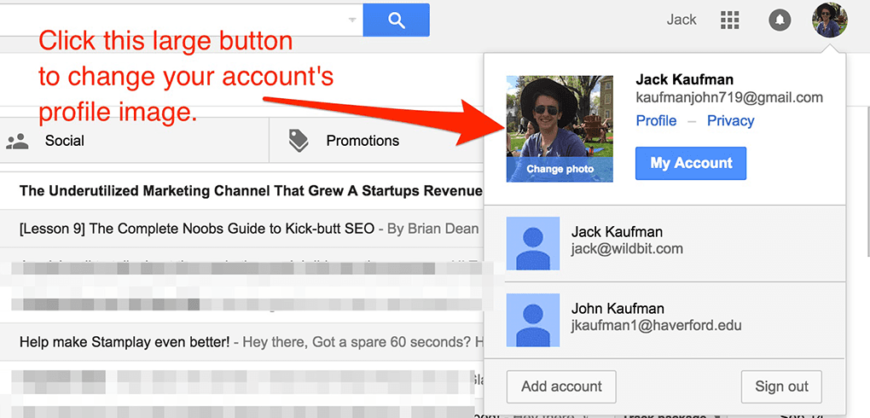
Task: Open the Help make Stamplay even better email
Action: [x=240, y=341]
